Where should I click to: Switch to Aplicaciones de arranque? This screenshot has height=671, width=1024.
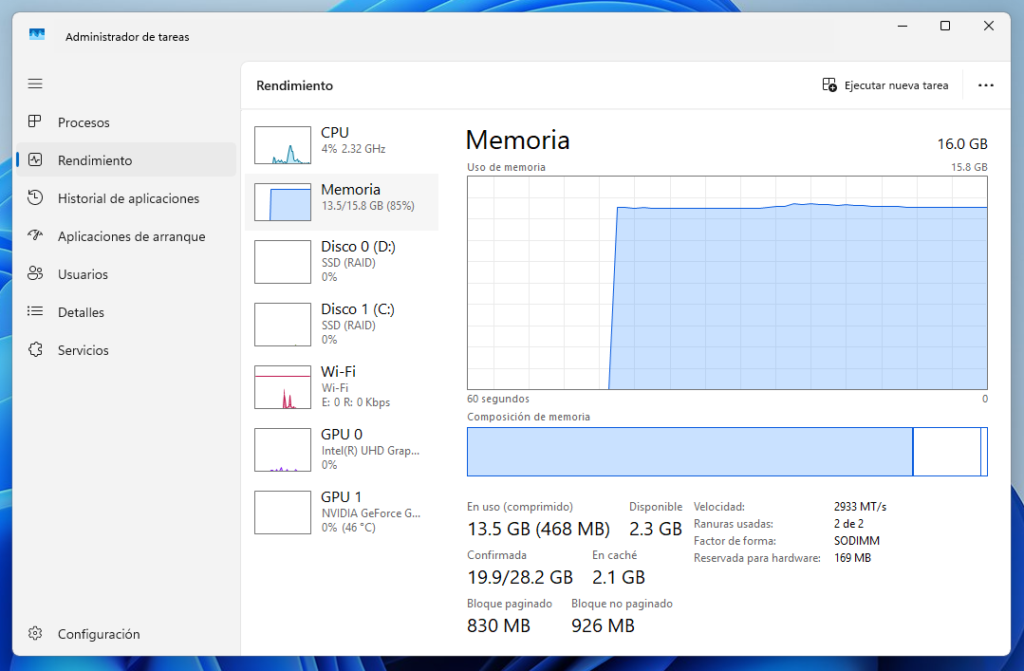pyautogui.click(x=131, y=236)
